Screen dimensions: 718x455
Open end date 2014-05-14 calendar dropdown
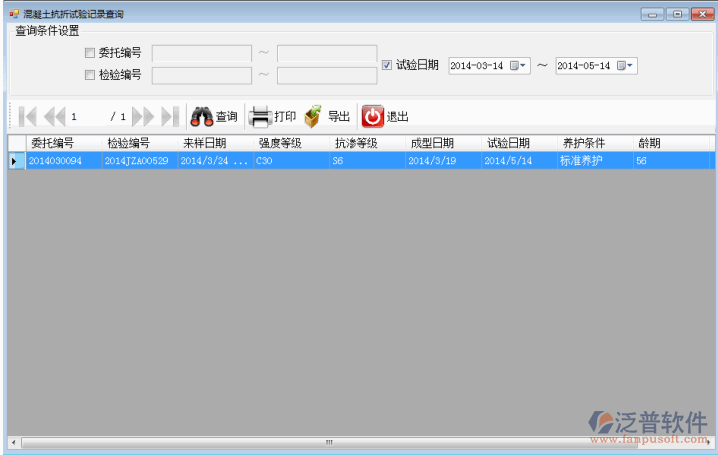coord(625,66)
